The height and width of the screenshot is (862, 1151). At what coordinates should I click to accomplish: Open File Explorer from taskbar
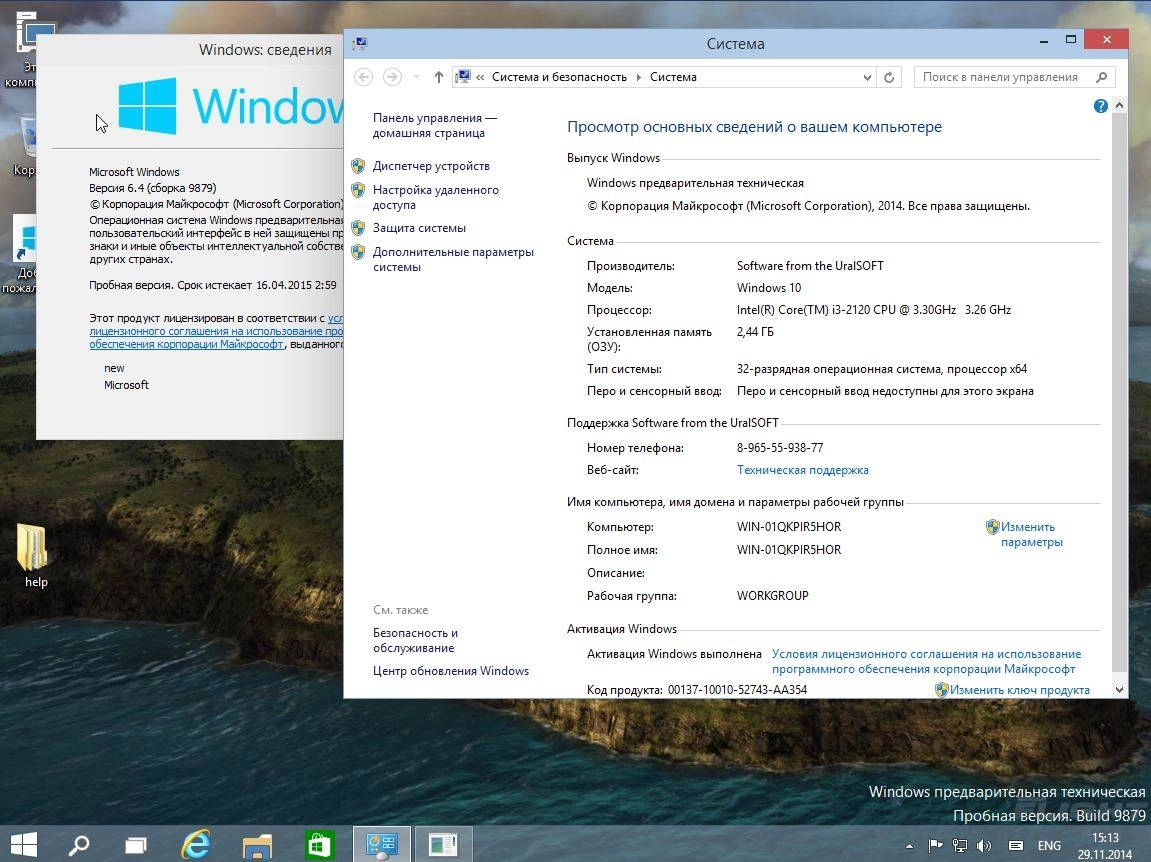[x=257, y=845]
